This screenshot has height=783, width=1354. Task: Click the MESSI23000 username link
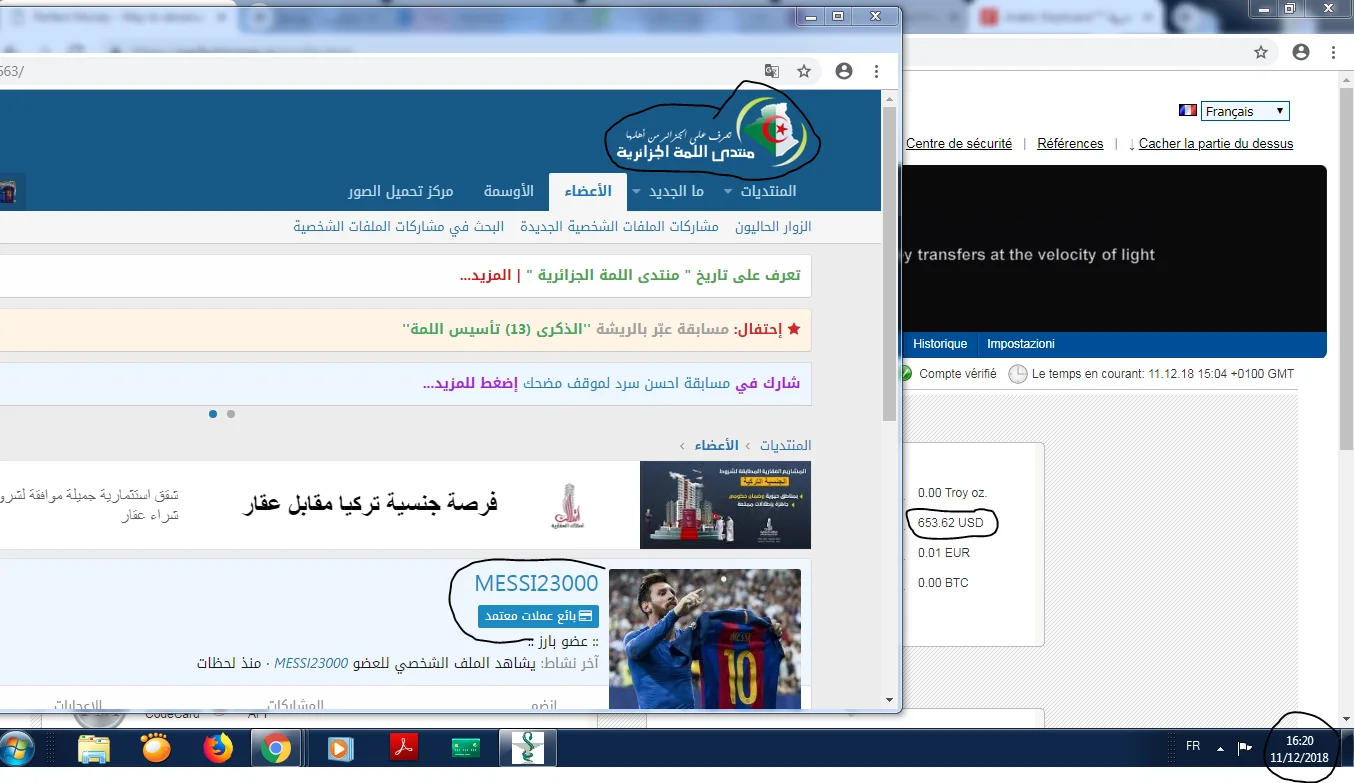(536, 583)
